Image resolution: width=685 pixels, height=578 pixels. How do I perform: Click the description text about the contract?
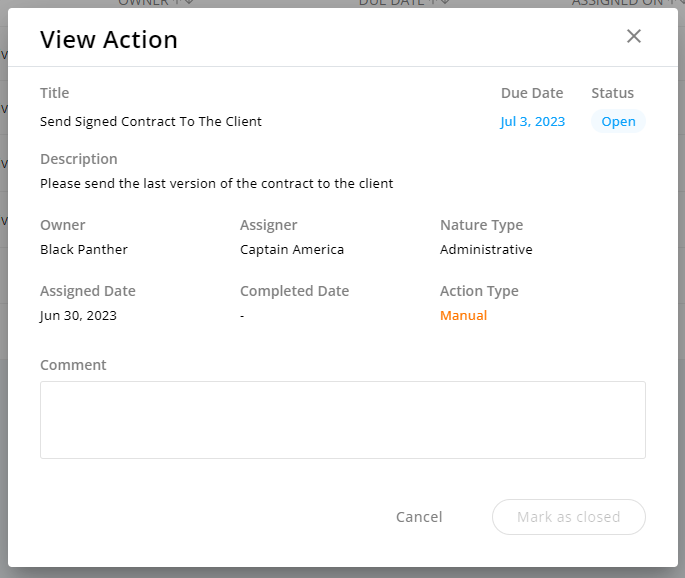click(216, 183)
